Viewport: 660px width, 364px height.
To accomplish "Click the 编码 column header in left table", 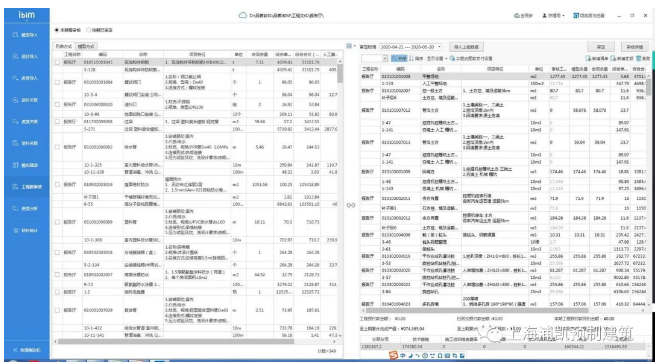I will point(103,55).
